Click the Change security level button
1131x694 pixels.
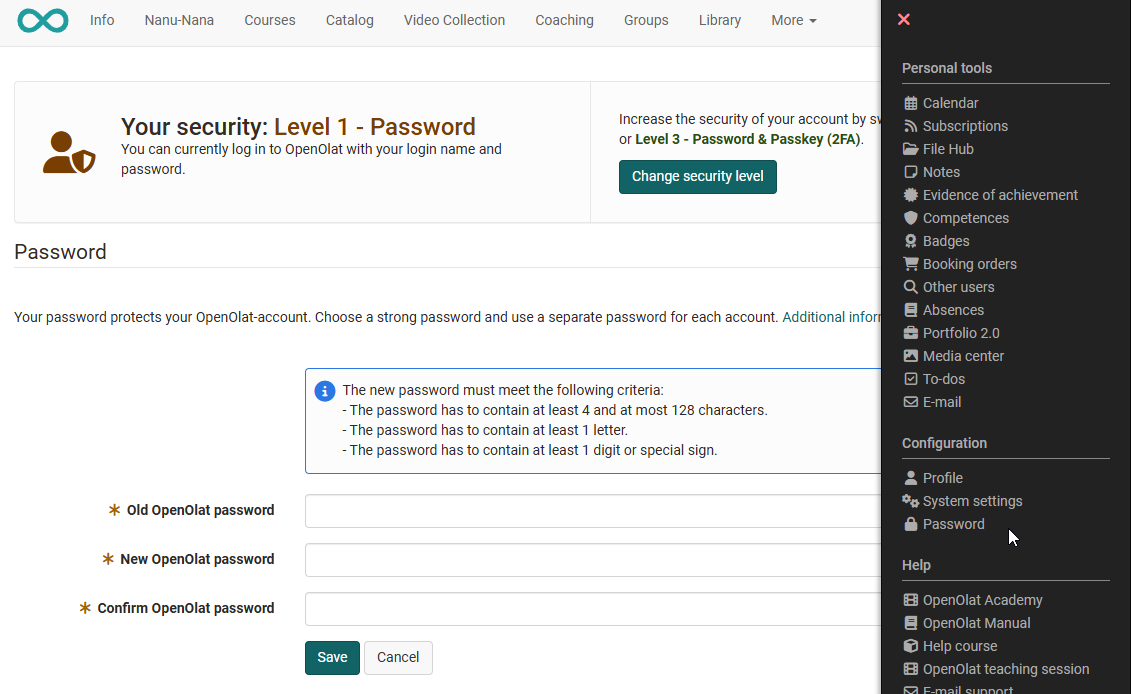697,176
